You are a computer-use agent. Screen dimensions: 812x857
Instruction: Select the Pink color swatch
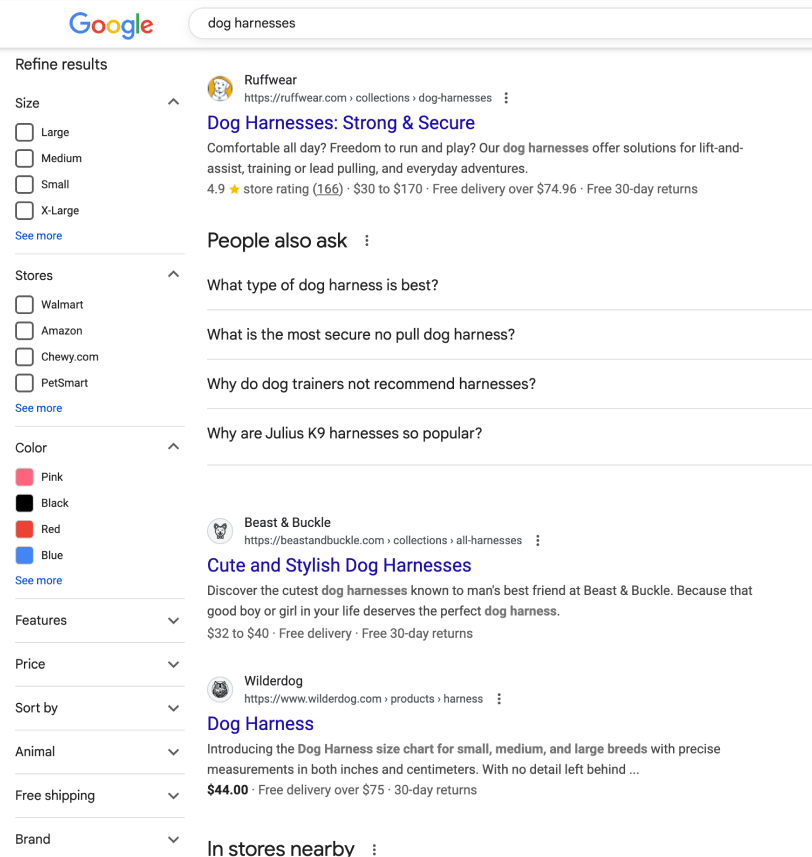(x=25, y=477)
